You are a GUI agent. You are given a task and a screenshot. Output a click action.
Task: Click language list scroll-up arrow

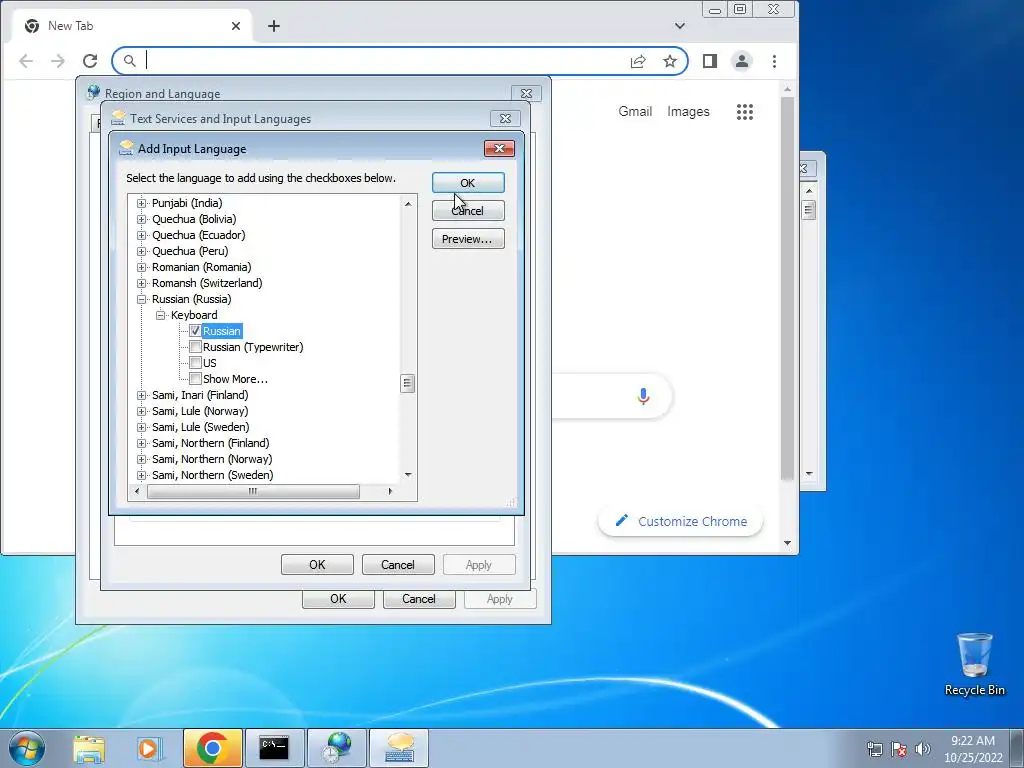pyautogui.click(x=408, y=204)
